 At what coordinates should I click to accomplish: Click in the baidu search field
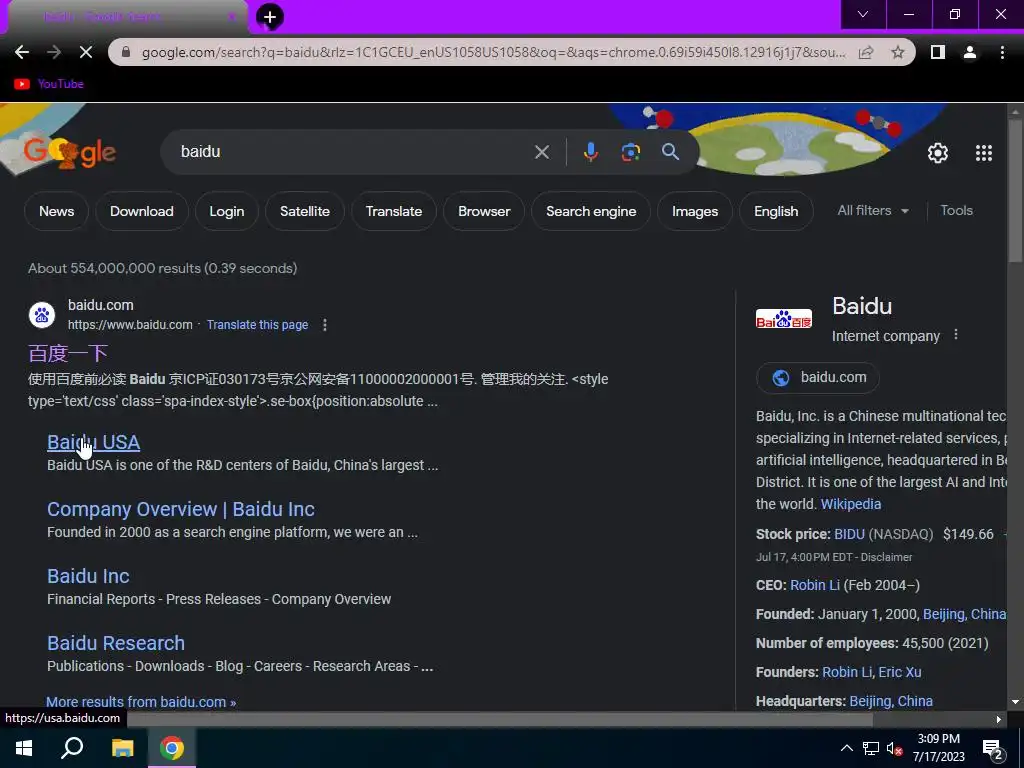[x=353, y=152]
